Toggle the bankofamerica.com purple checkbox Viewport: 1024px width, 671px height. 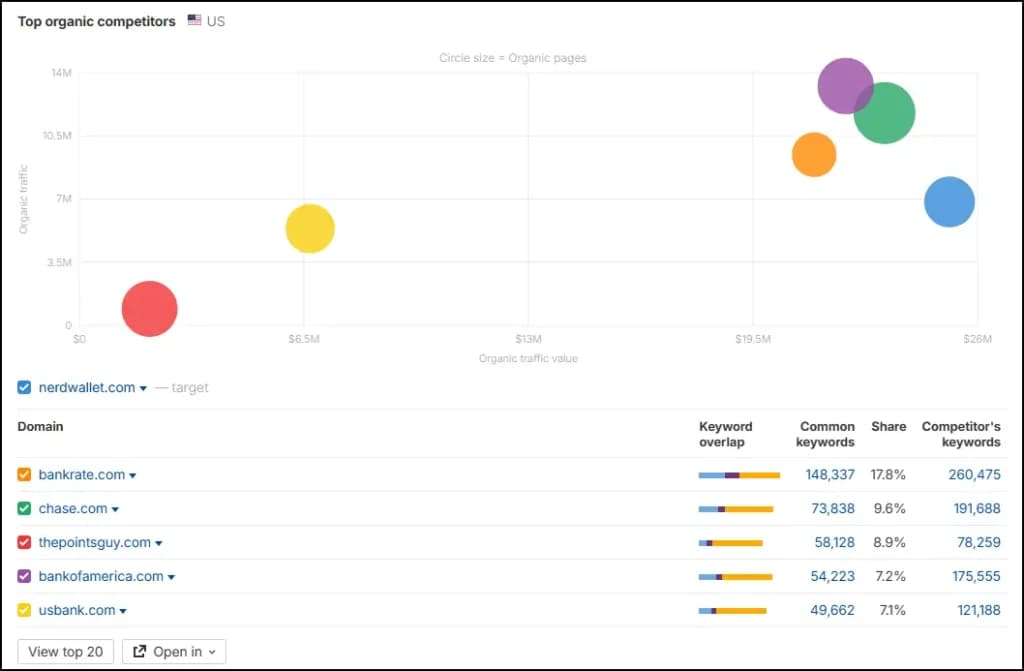click(x=24, y=576)
